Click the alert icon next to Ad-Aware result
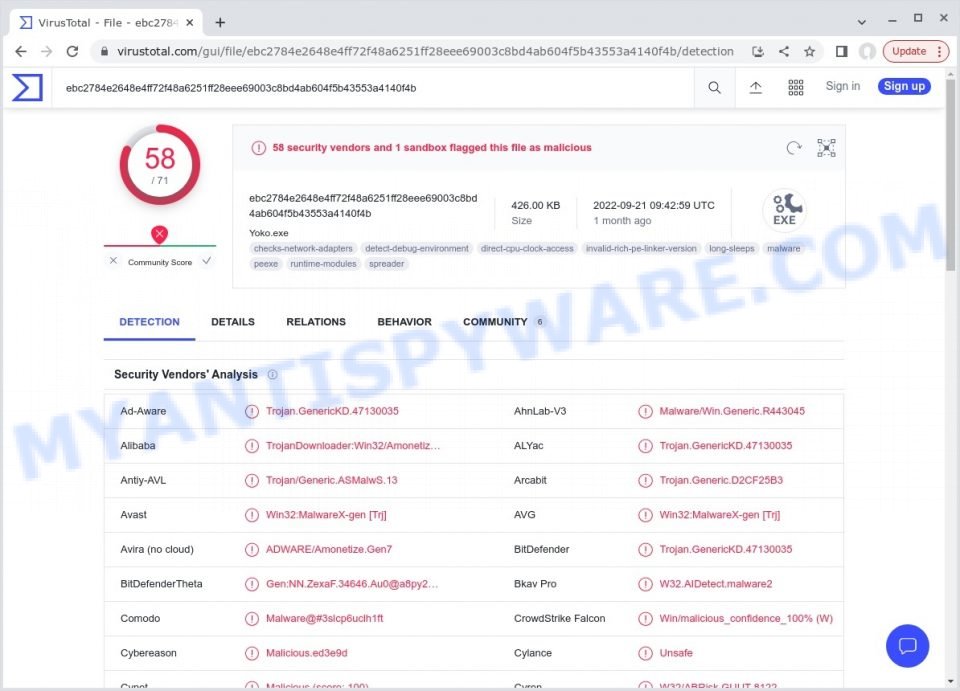 coord(252,411)
